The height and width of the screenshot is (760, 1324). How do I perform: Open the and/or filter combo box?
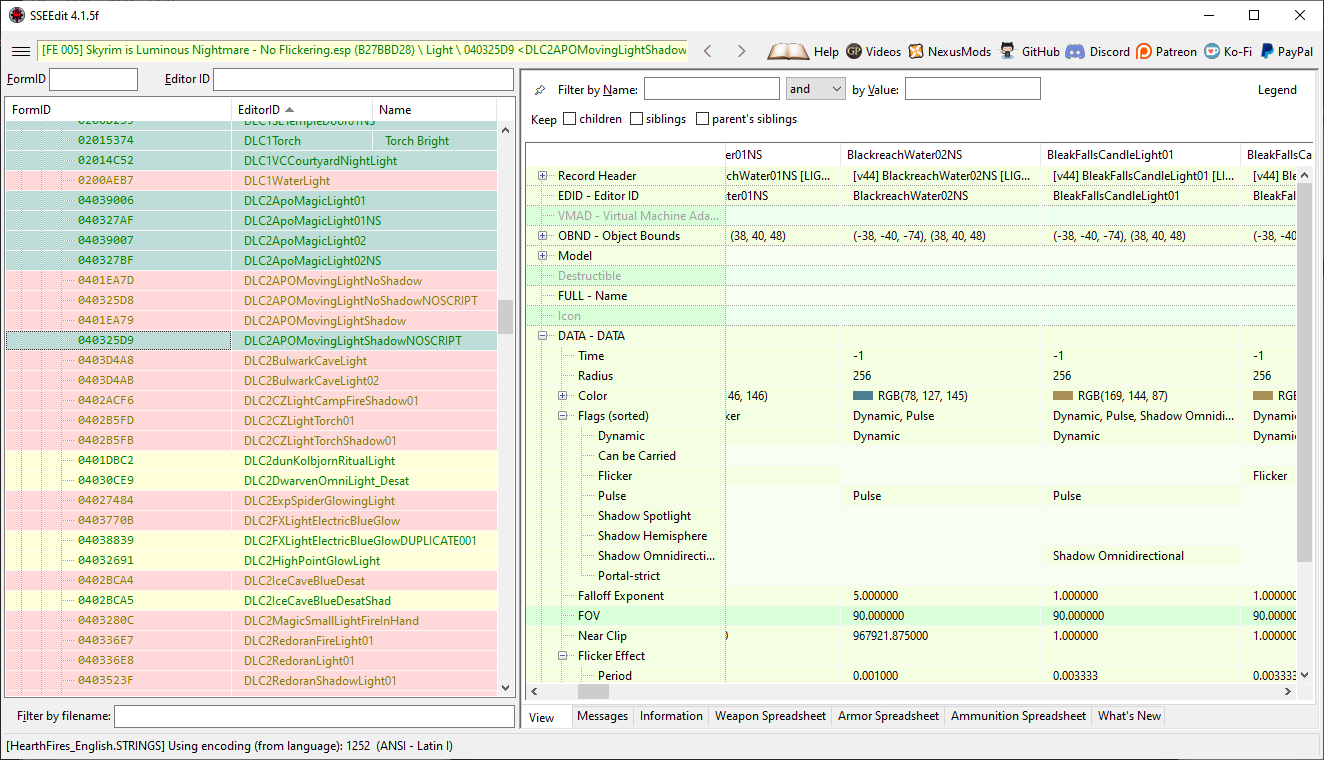click(x=816, y=89)
